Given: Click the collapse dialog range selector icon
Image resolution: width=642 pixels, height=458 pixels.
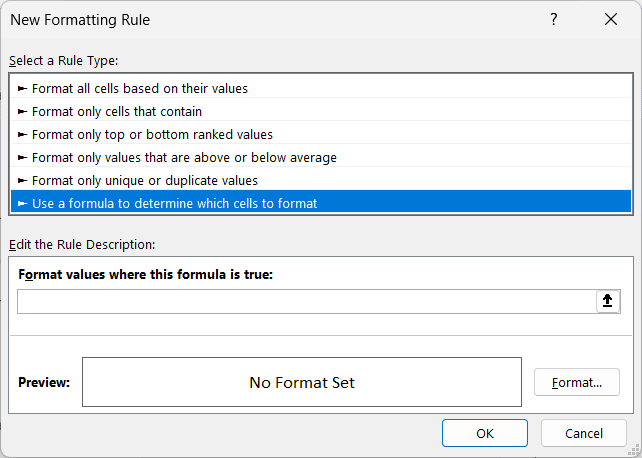Looking at the screenshot, I should tap(607, 302).
